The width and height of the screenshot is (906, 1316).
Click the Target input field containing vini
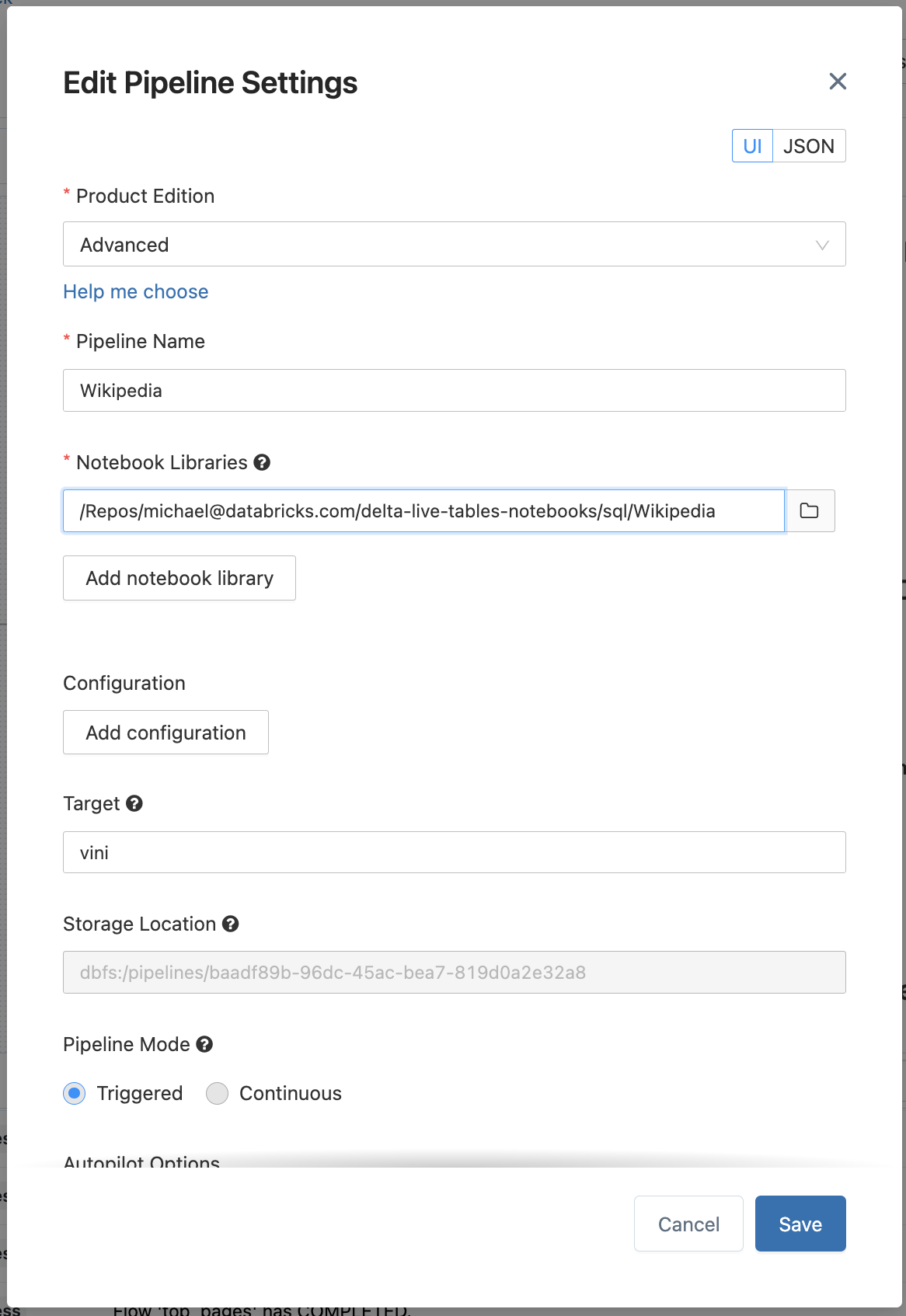(x=454, y=852)
